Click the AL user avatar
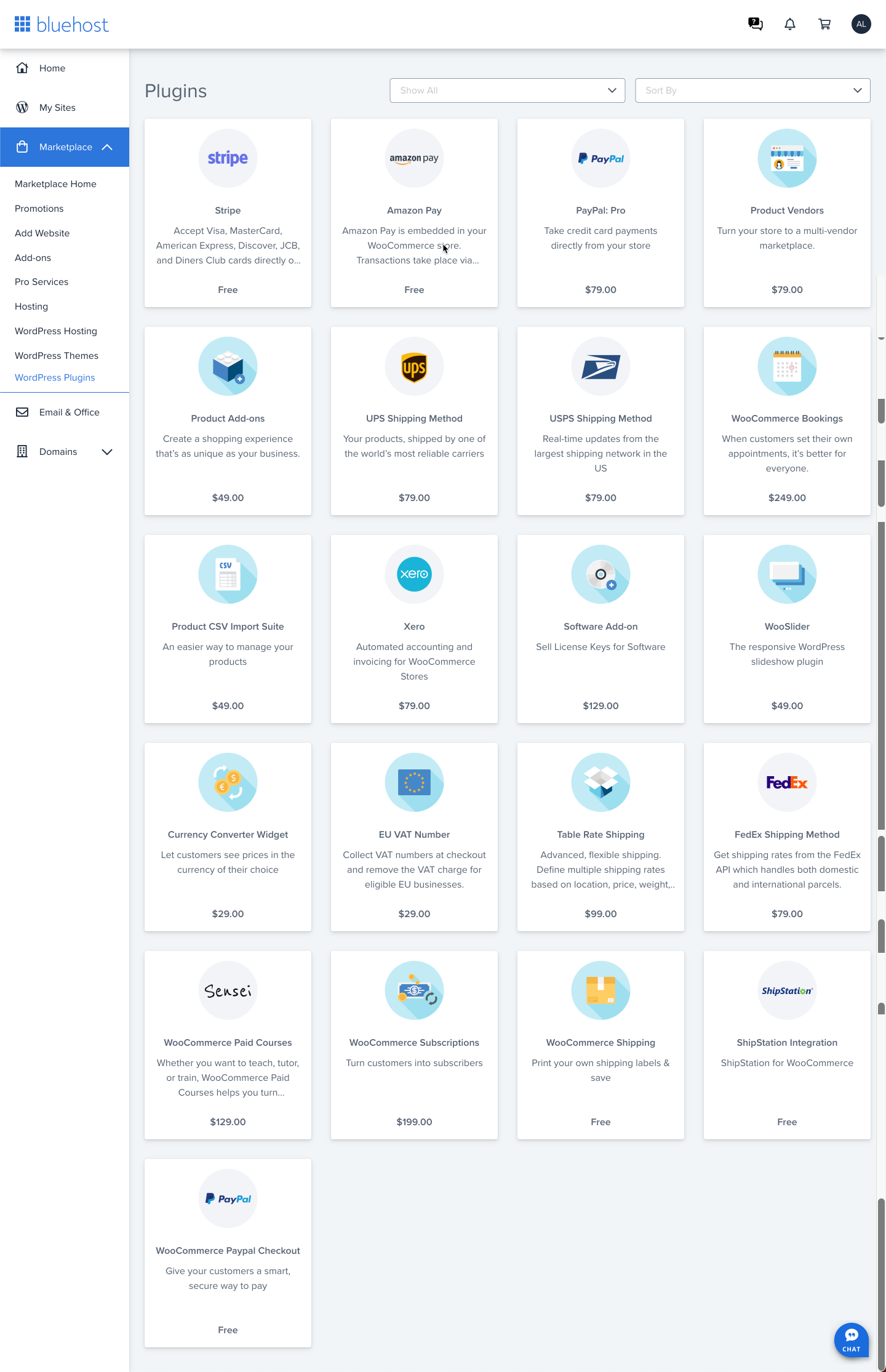Screen dimensions: 886x1372 (x=861, y=24)
